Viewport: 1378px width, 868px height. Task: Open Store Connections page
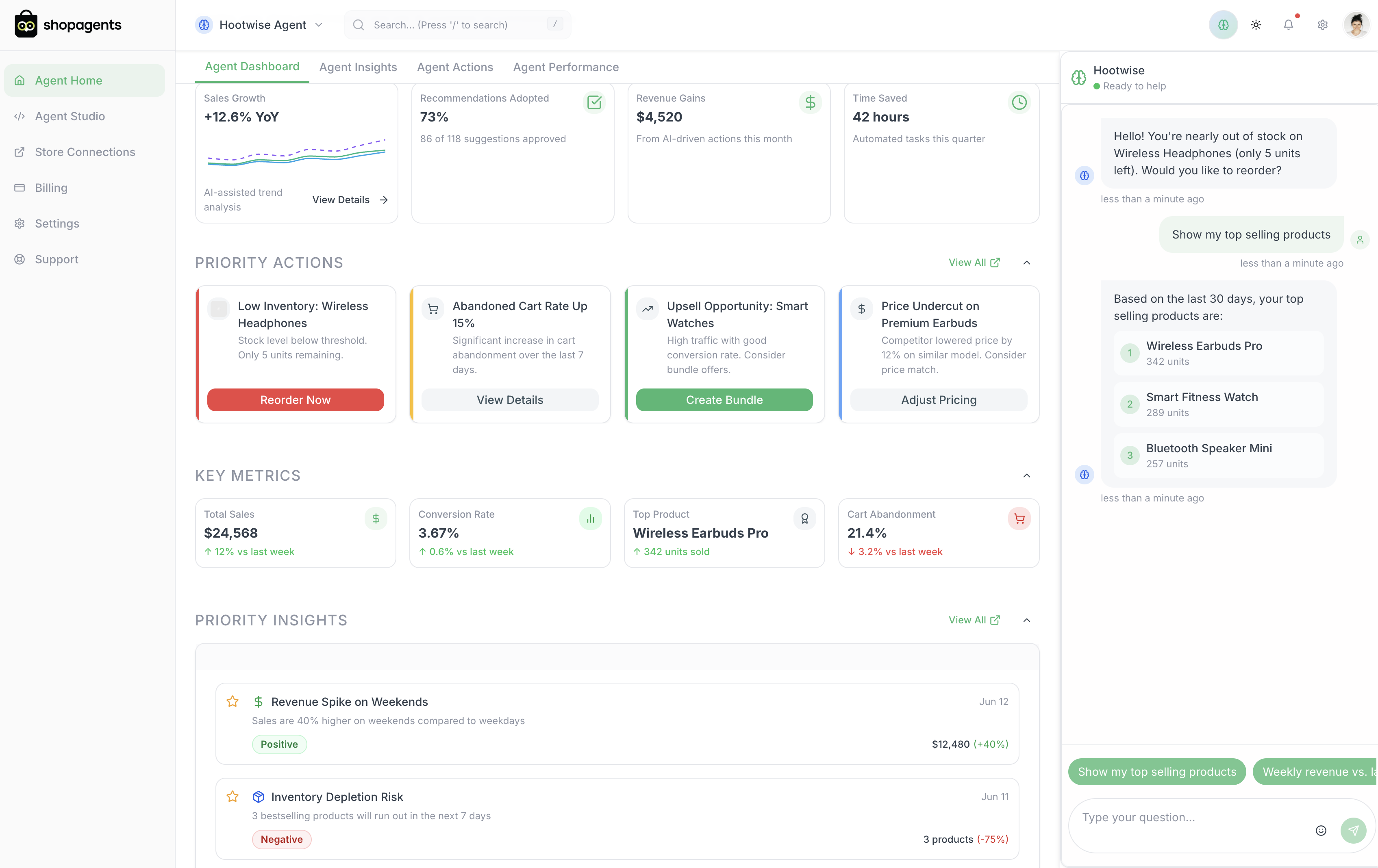point(85,152)
